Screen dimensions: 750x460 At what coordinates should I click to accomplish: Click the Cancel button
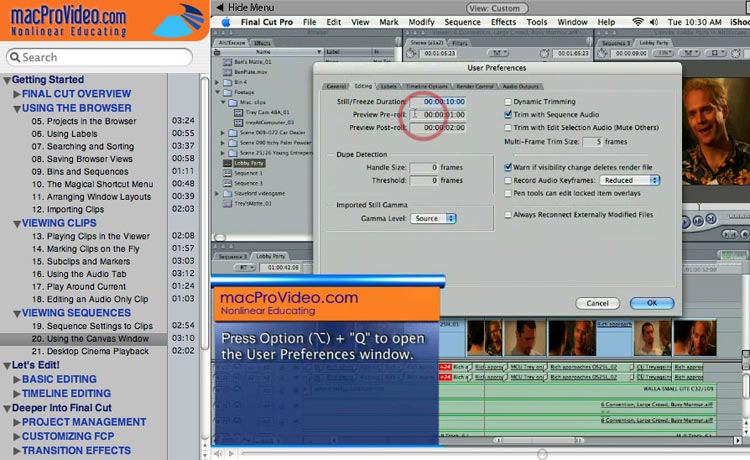point(597,303)
